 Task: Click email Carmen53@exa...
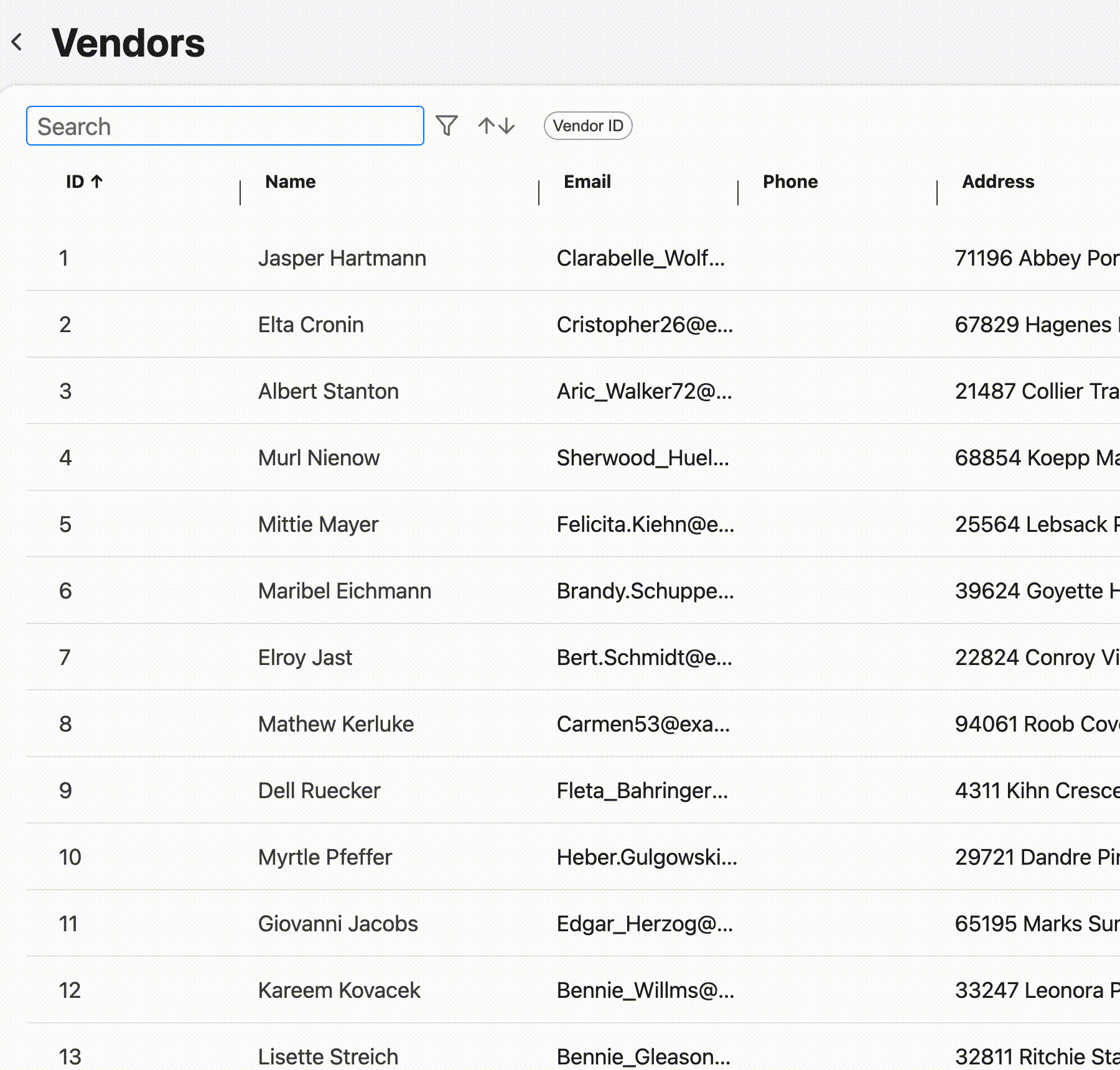pos(643,724)
